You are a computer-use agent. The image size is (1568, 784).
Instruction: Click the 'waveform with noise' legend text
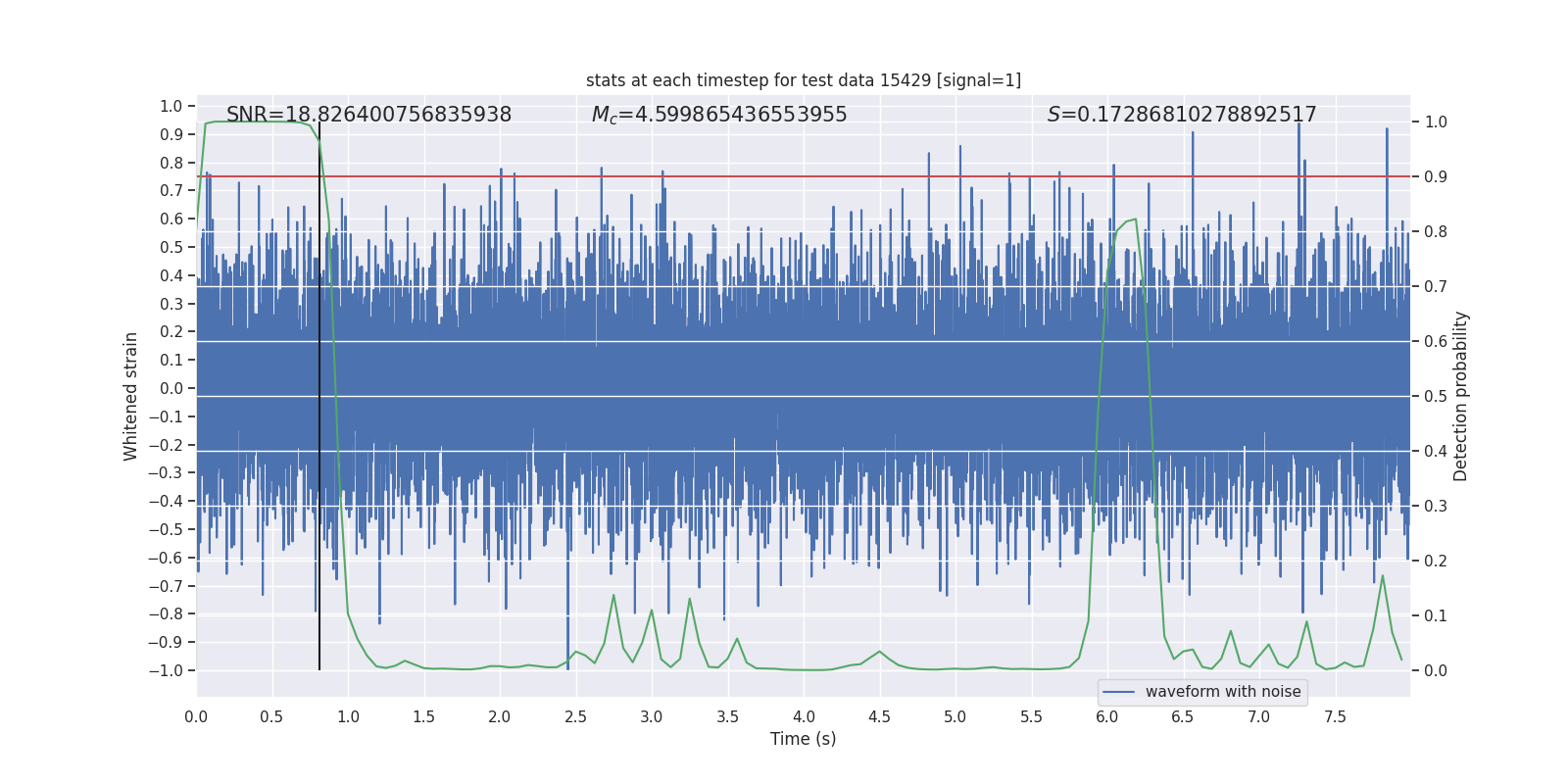tap(1223, 692)
